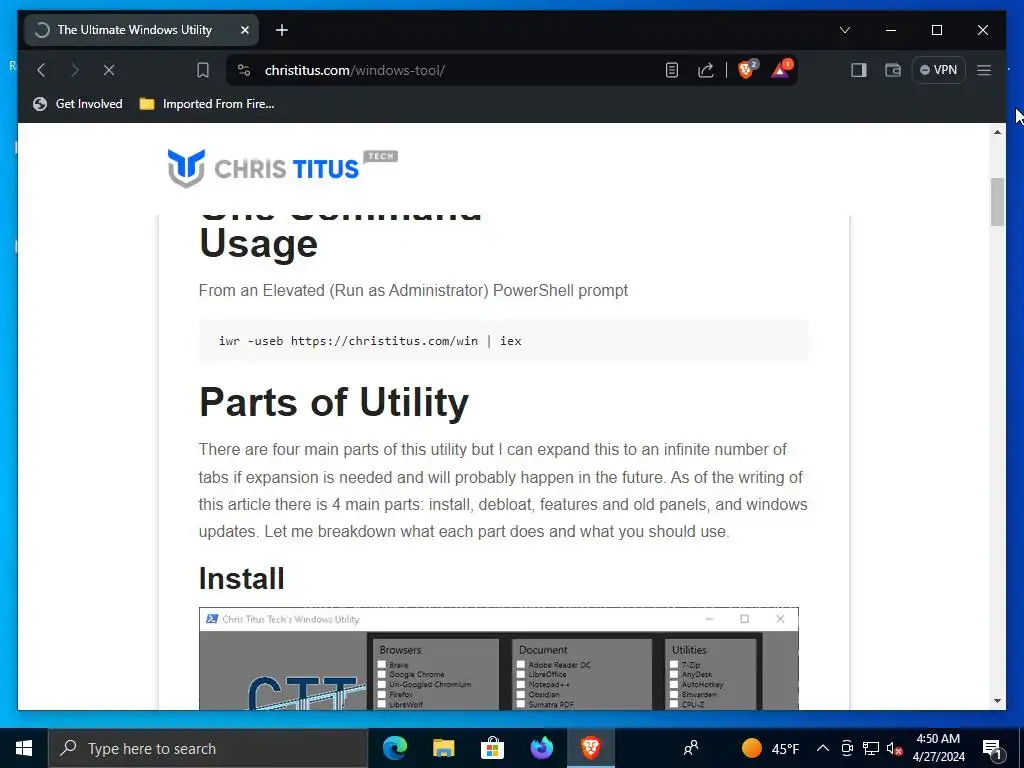Open muted volume tray icon
Image resolution: width=1024 pixels, height=768 pixels.
click(895, 748)
